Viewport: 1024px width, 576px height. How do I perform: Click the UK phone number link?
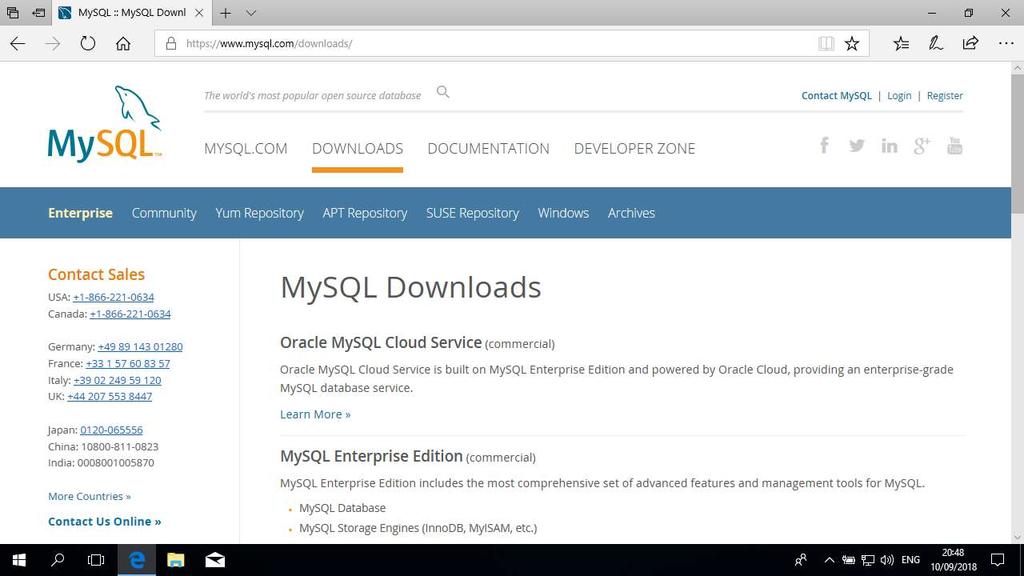[110, 396]
